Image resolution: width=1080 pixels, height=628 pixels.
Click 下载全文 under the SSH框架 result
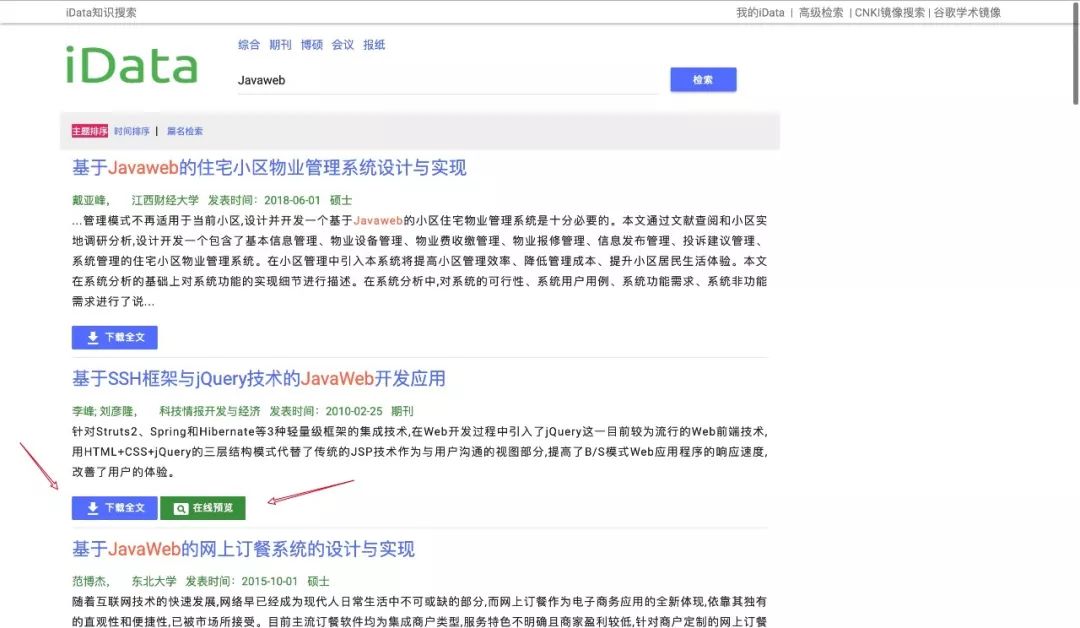tap(114, 508)
